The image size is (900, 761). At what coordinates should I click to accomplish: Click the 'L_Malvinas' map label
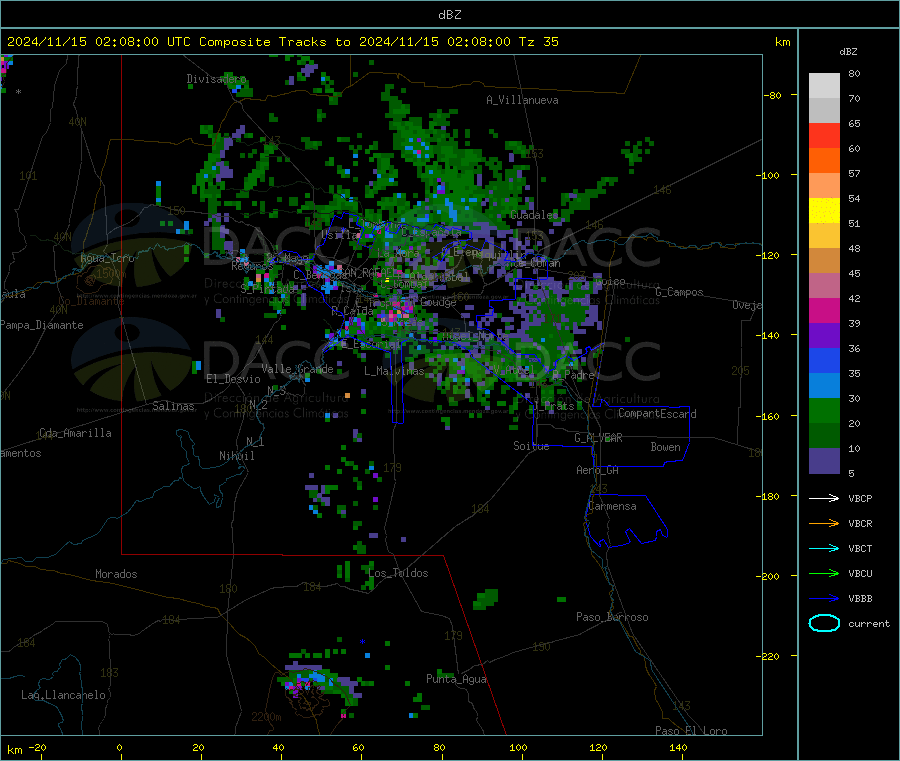(x=394, y=371)
